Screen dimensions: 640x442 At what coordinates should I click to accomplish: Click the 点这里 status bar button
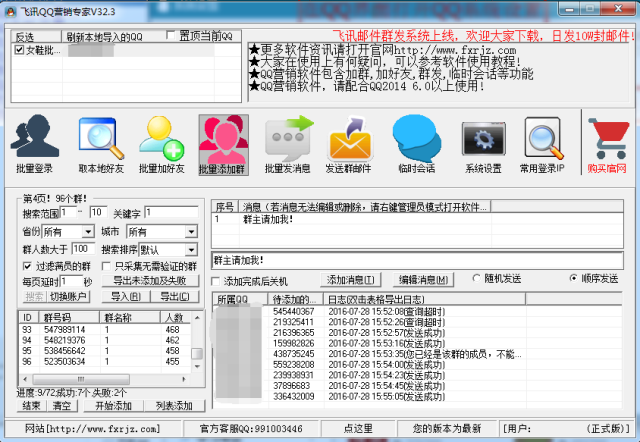point(358,429)
